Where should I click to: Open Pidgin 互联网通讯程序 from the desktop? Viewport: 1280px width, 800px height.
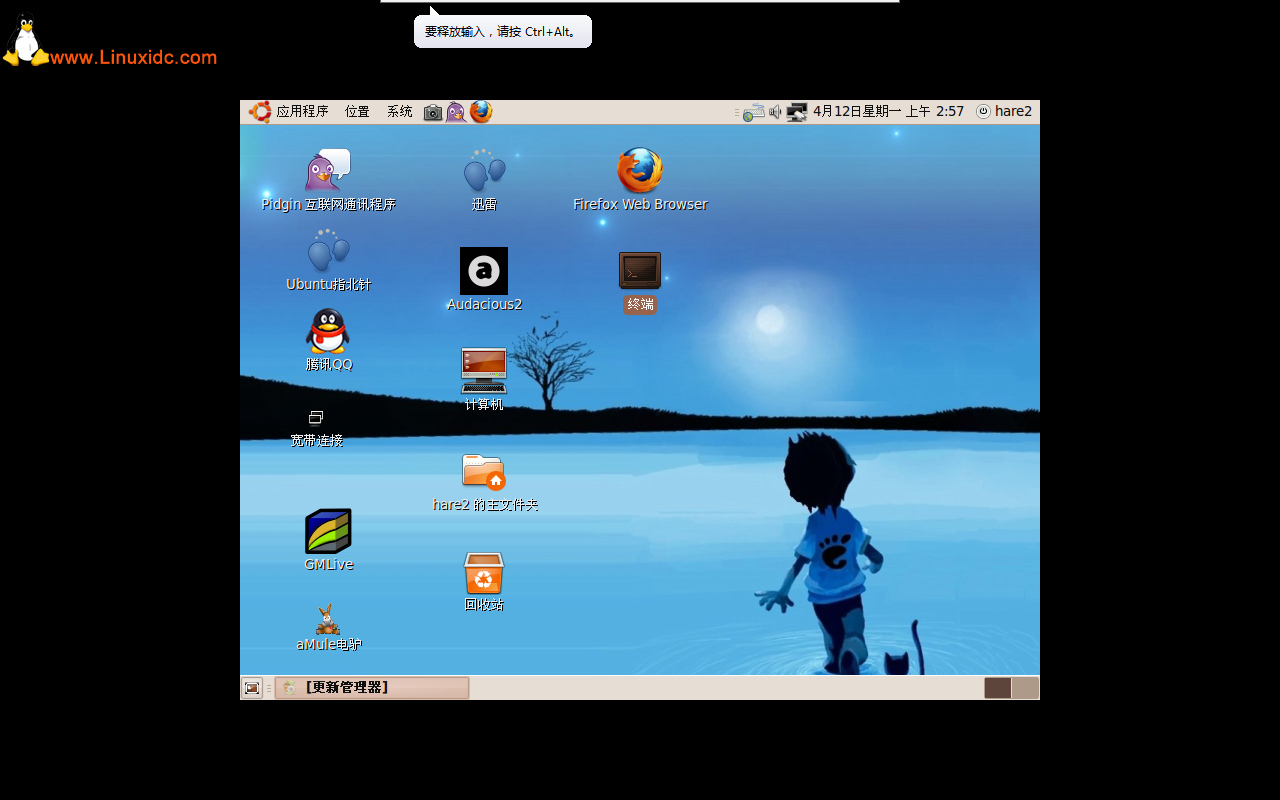coord(327,170)
